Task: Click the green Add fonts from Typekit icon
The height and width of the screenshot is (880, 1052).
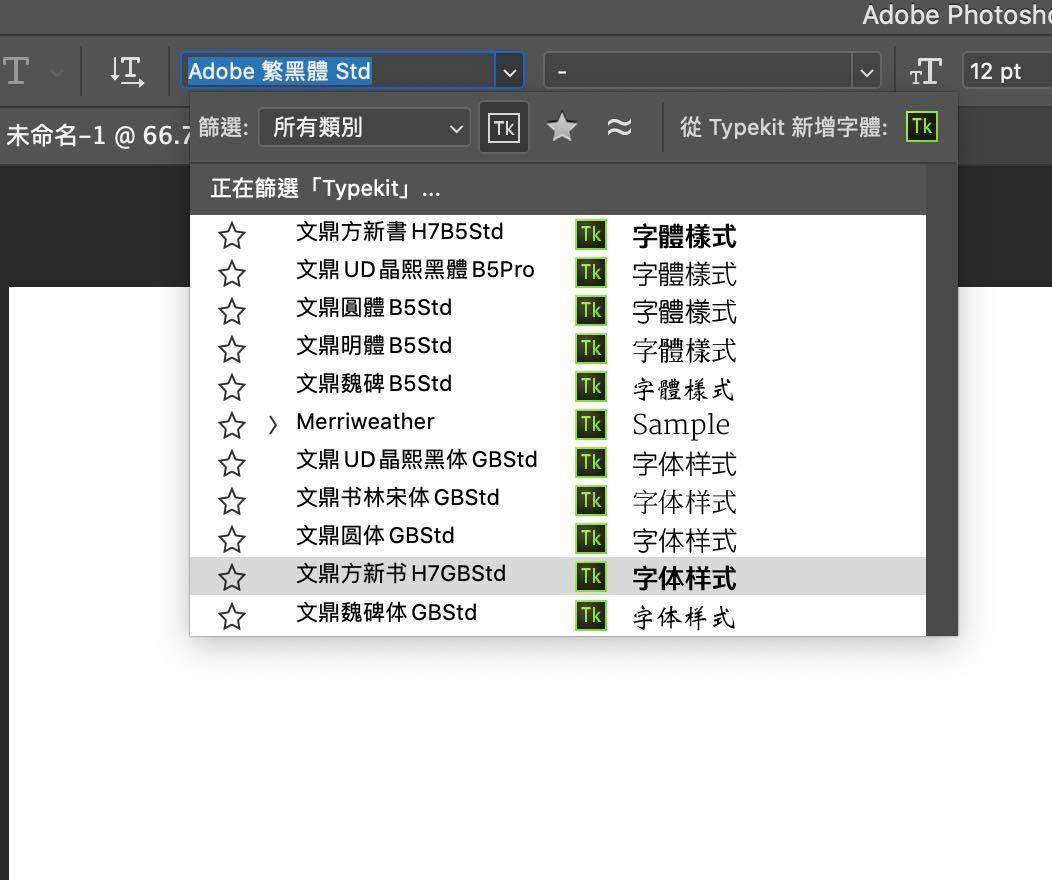Action: pos(922,127)
